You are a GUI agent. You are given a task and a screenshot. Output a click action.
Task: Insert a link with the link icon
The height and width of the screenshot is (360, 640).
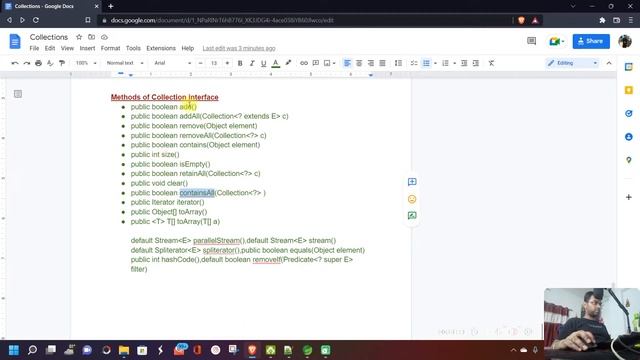click(x=304, y=63)
